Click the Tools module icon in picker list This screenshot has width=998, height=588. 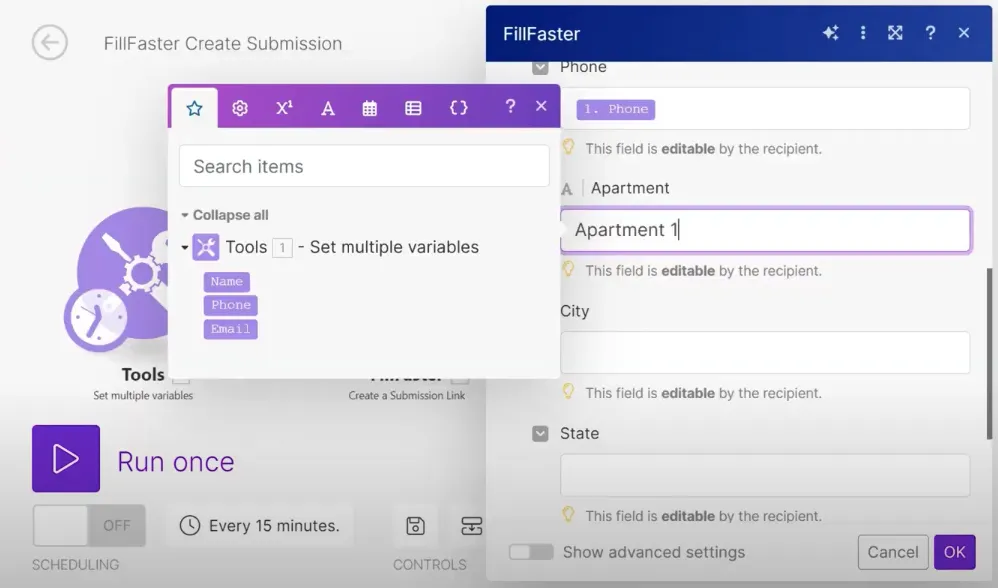pos(206,247)
